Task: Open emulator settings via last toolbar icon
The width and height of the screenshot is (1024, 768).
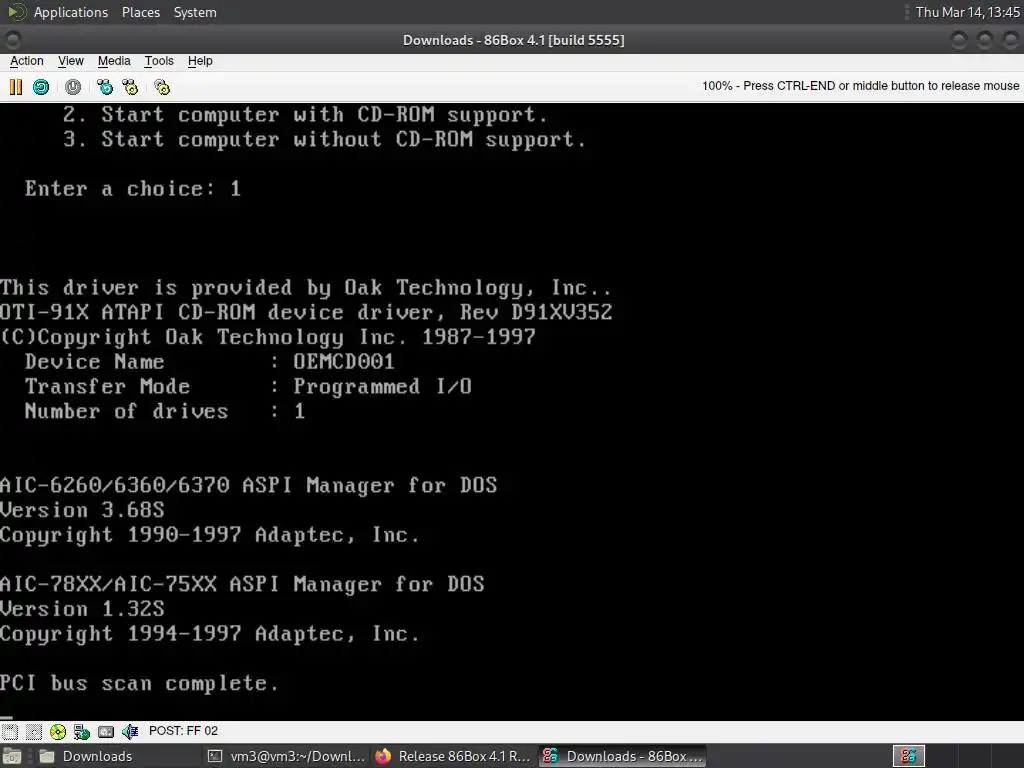Action: pyautogui.click(x=162, y=87)
